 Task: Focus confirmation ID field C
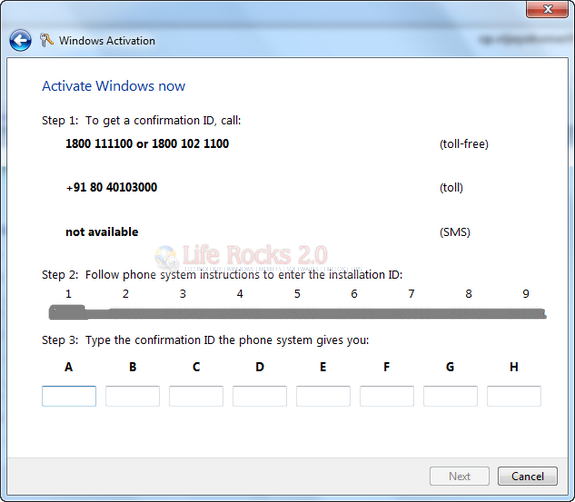point(196,396)
